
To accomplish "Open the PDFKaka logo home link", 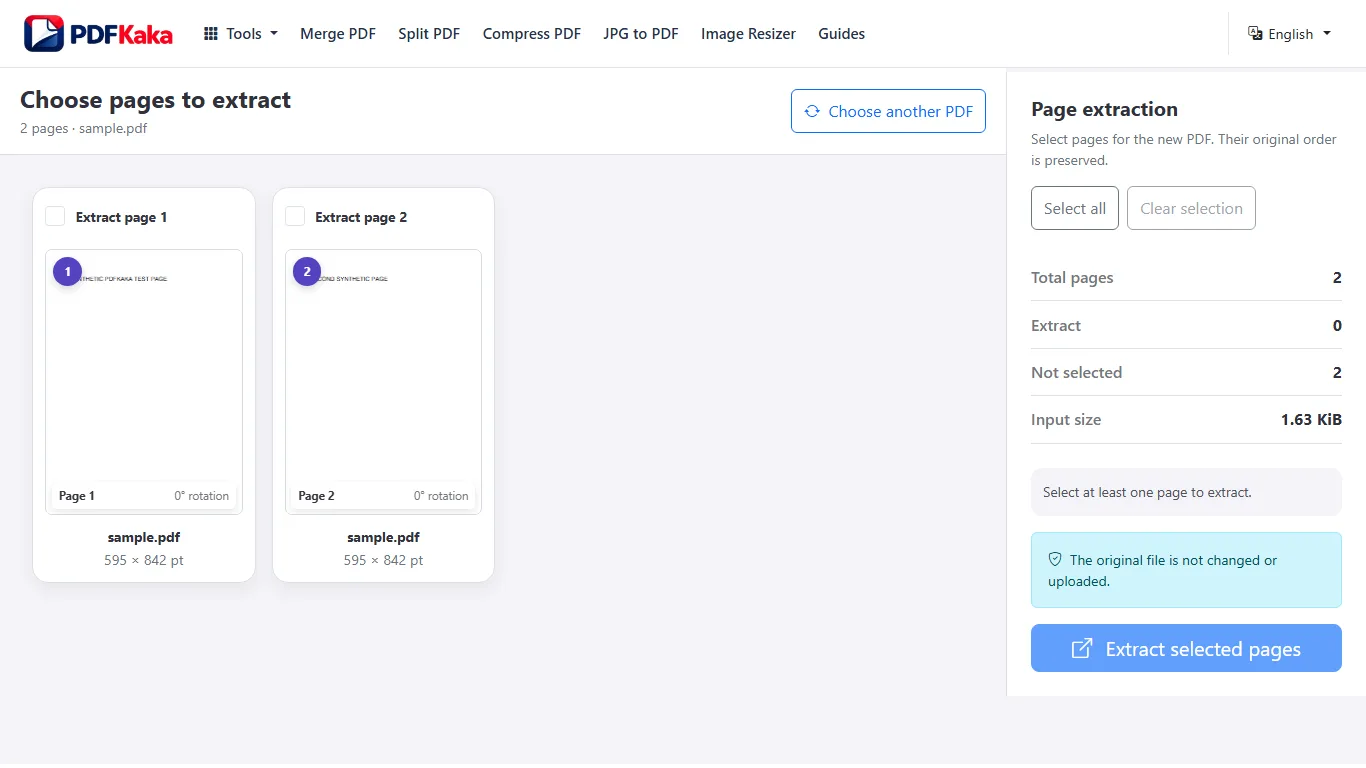I will pos(98,34).
